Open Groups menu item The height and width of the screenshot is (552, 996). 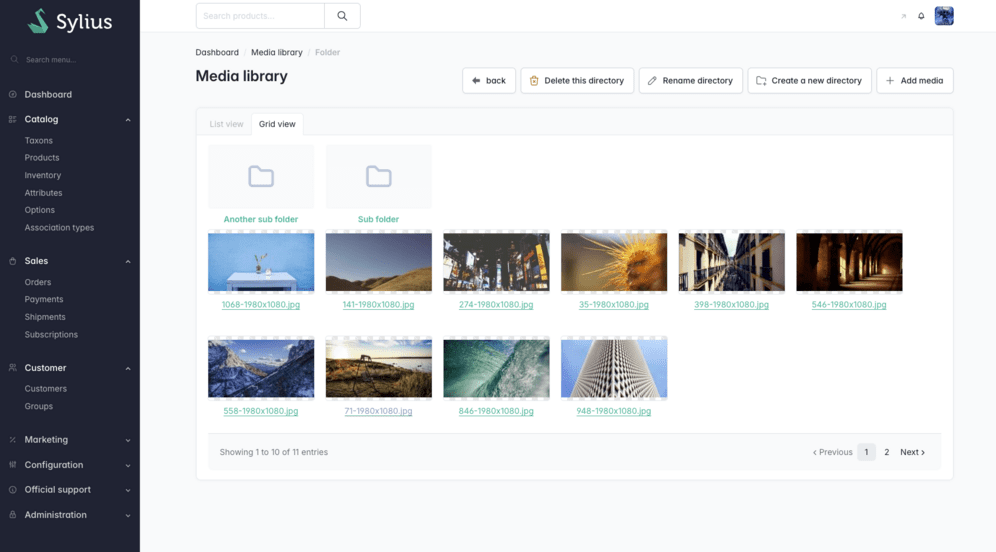point(39,407)
